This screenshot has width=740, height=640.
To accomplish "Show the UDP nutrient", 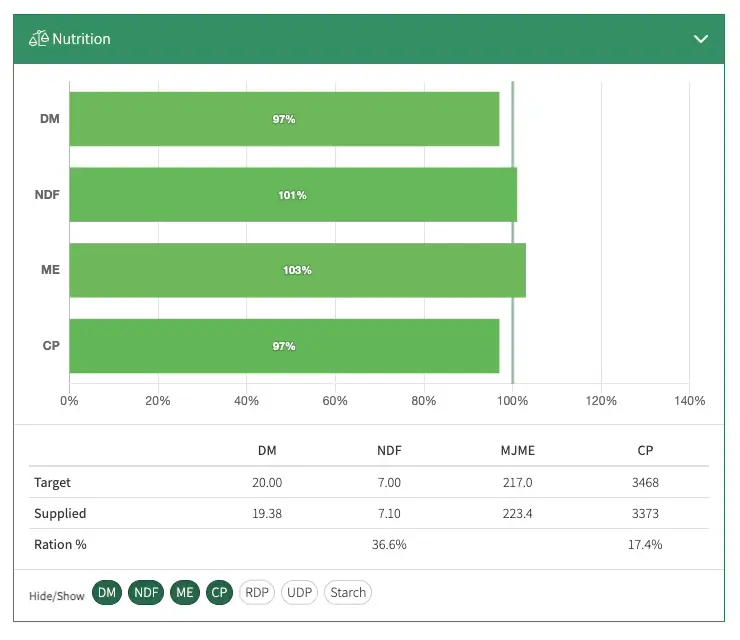I will (x=300, y=592).
